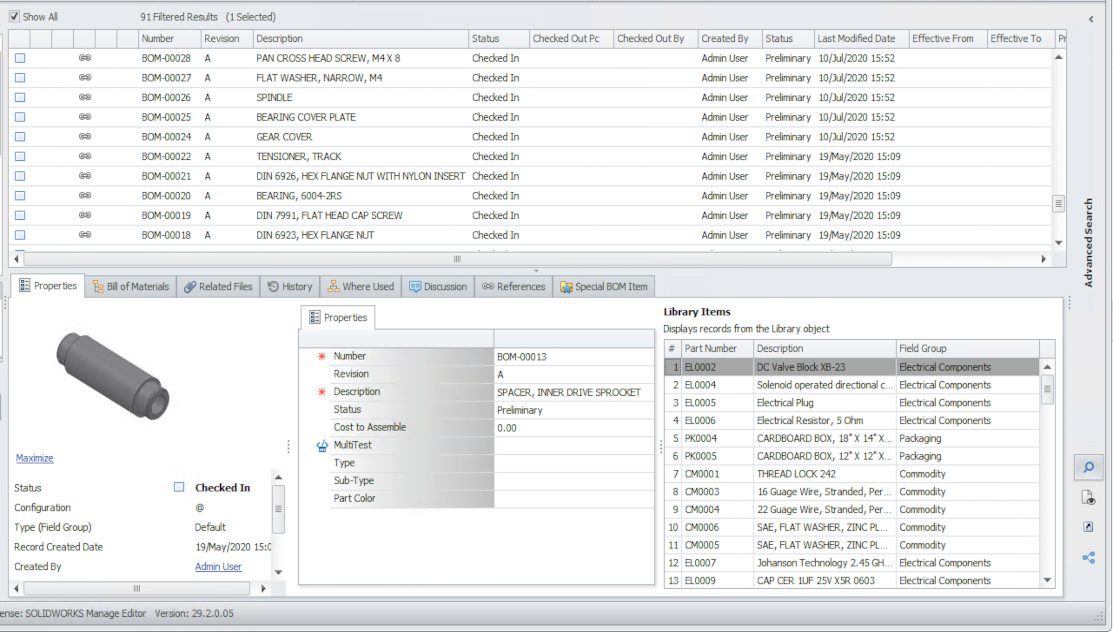Screen dimensions: 1113x632
Task: Check the box for BOM-00028 row
Action: 20,58
